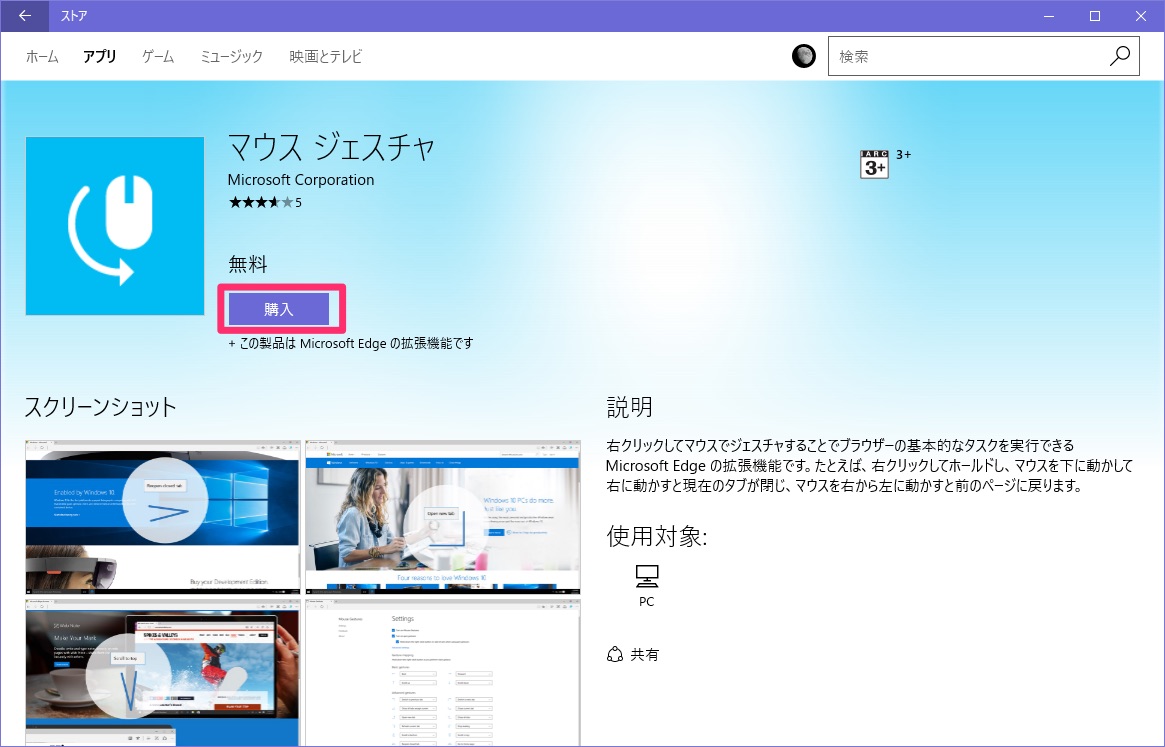
Task: Minimize the Store window
Action: tap(1049, 16)
